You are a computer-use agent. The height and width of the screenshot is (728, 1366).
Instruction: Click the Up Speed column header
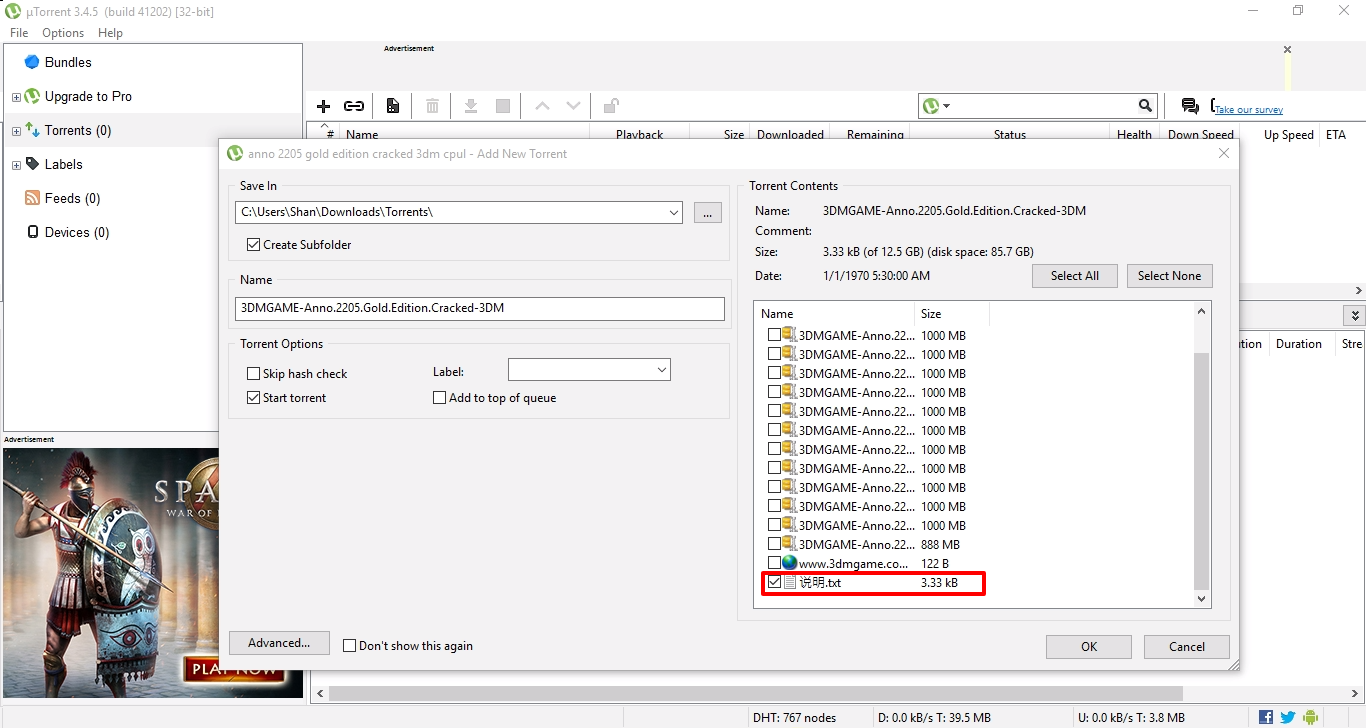click(x=1288, y=135)
